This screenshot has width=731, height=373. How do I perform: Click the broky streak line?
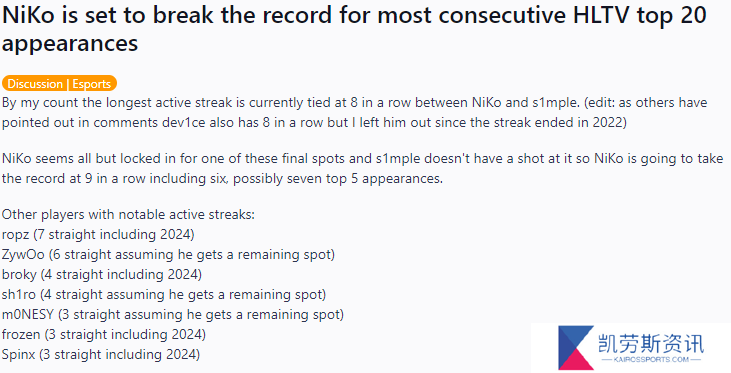click(x=102, y=274)
